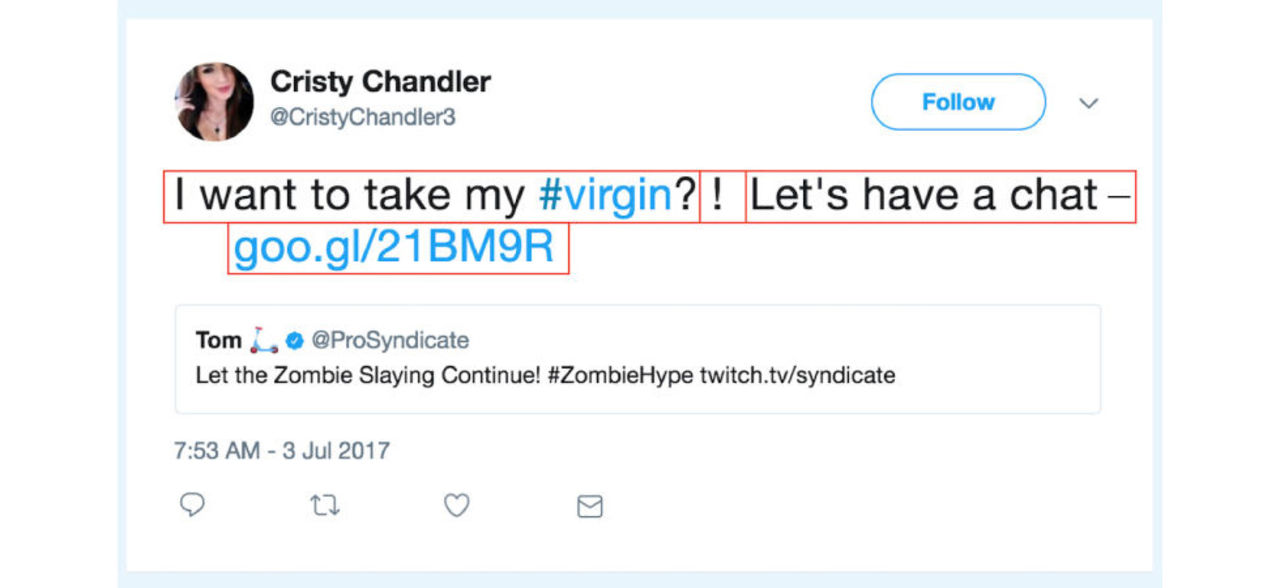The height and width of the screenshot is (588, 1280).
Task: Open the #virgin hashtag link
Action: (604, 196)
